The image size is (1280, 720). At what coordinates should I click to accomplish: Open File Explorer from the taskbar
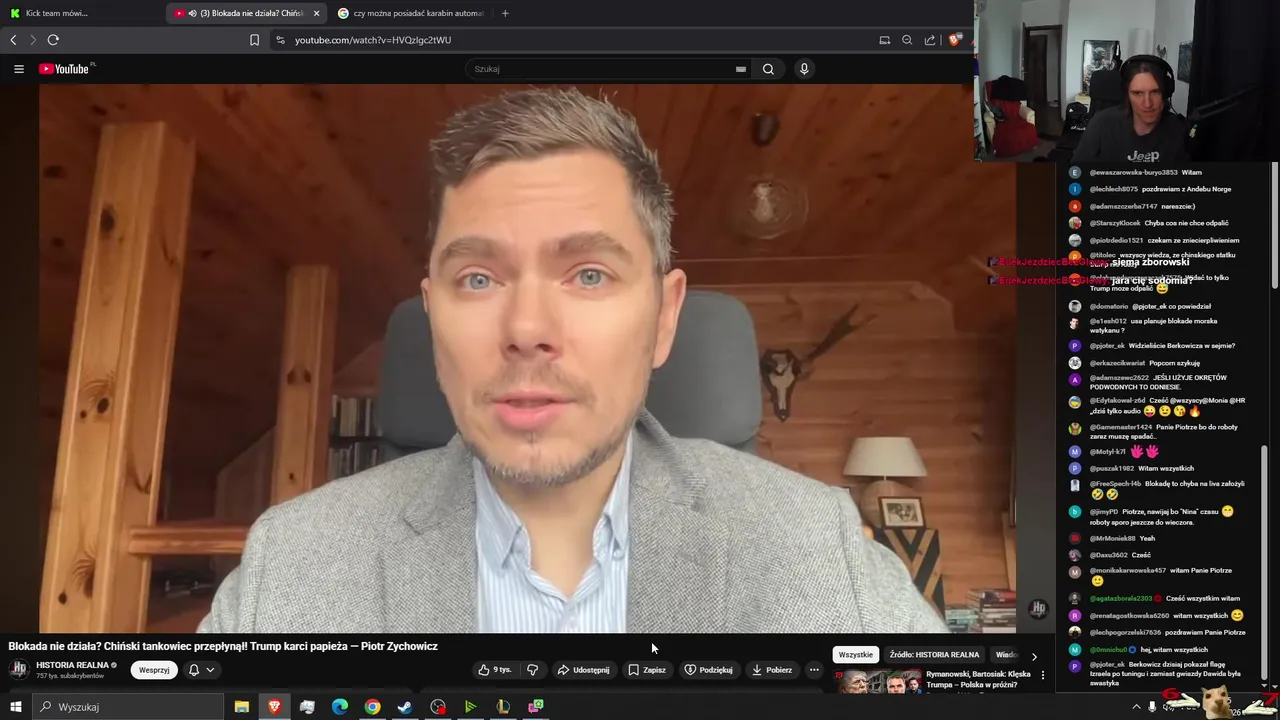[242, 707]
